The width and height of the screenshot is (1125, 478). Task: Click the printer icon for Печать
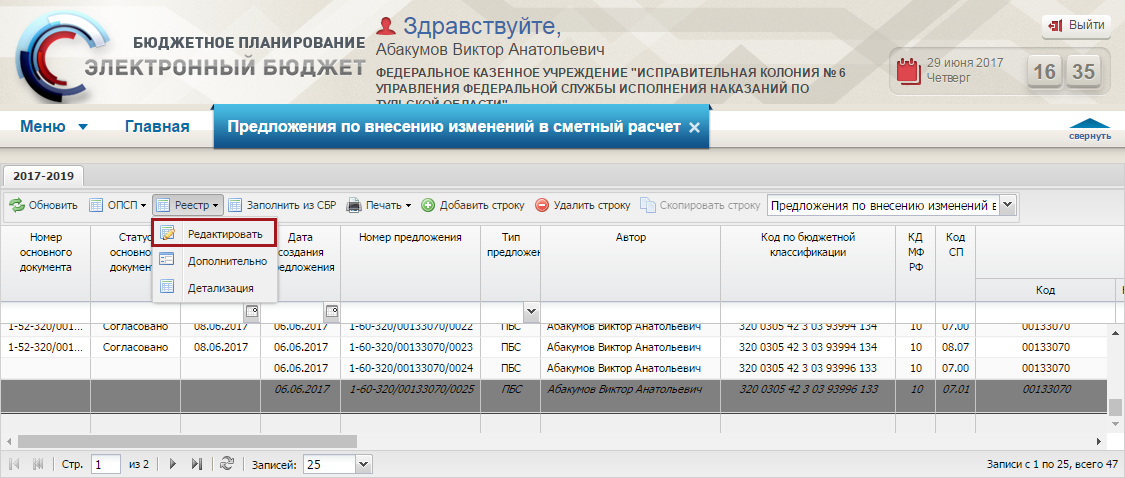click(x=354, y=205)
